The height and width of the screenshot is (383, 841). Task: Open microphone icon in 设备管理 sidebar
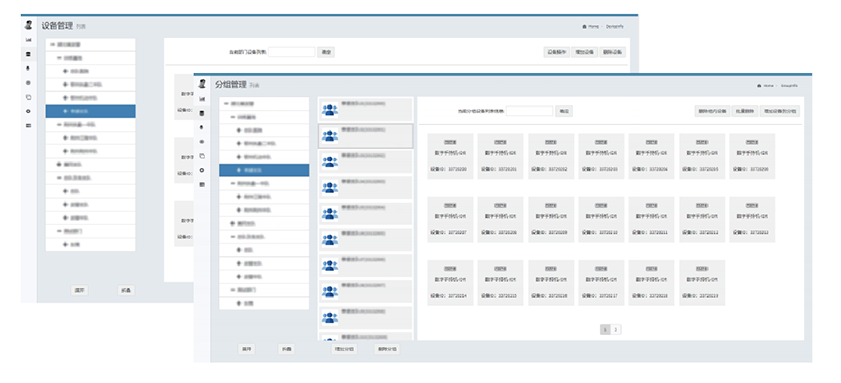tap(28, 68)
